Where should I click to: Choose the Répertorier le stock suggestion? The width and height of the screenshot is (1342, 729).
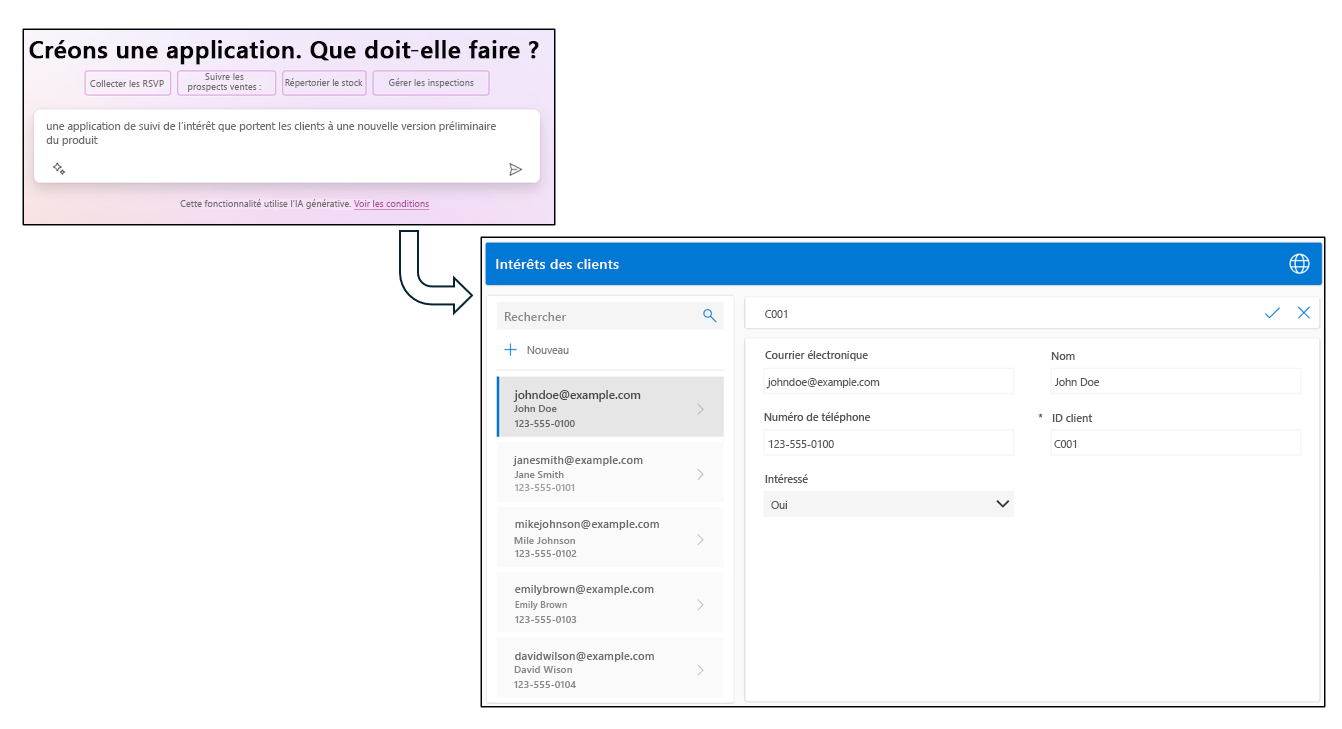[x=324, y=83]
